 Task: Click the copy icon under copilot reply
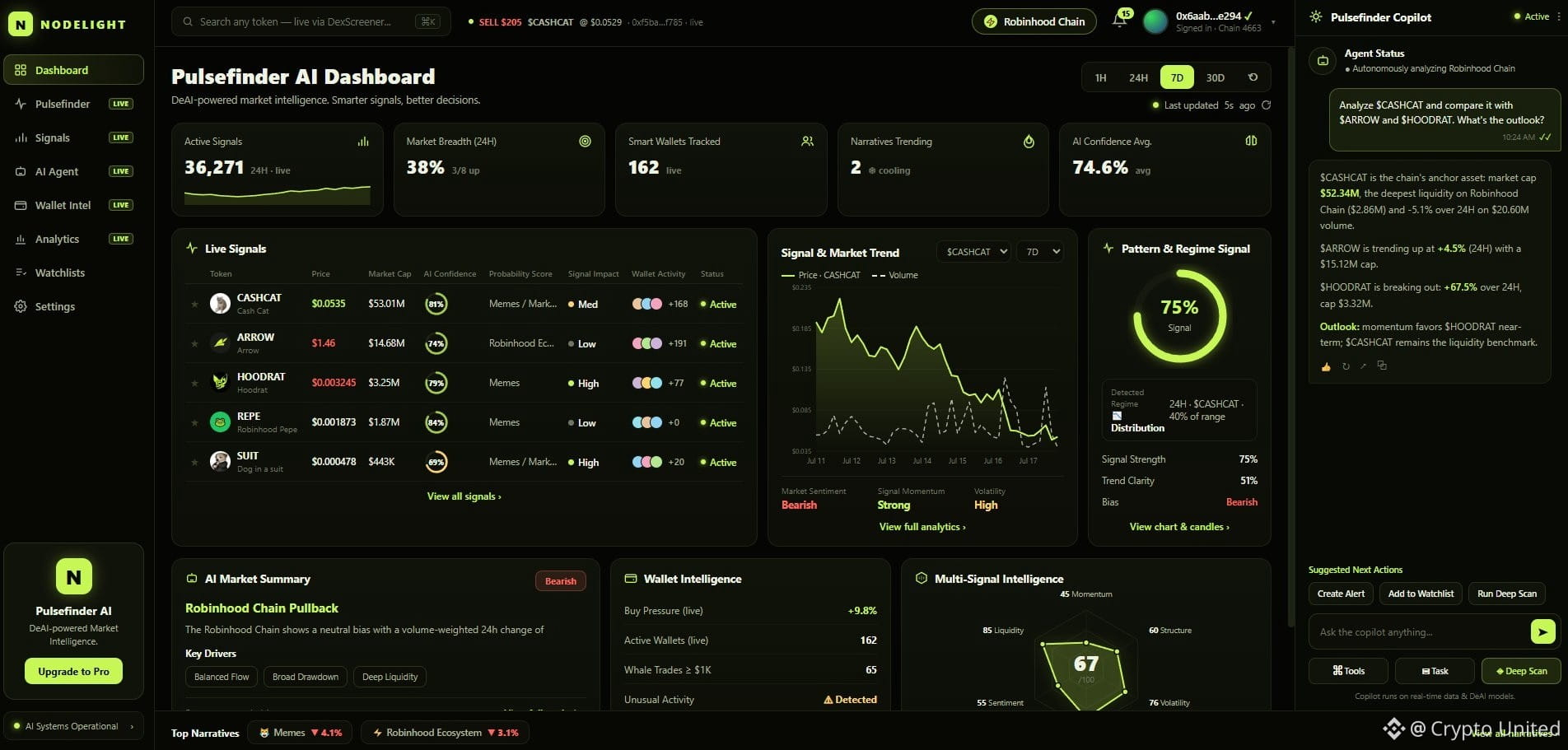[1382, 366]
